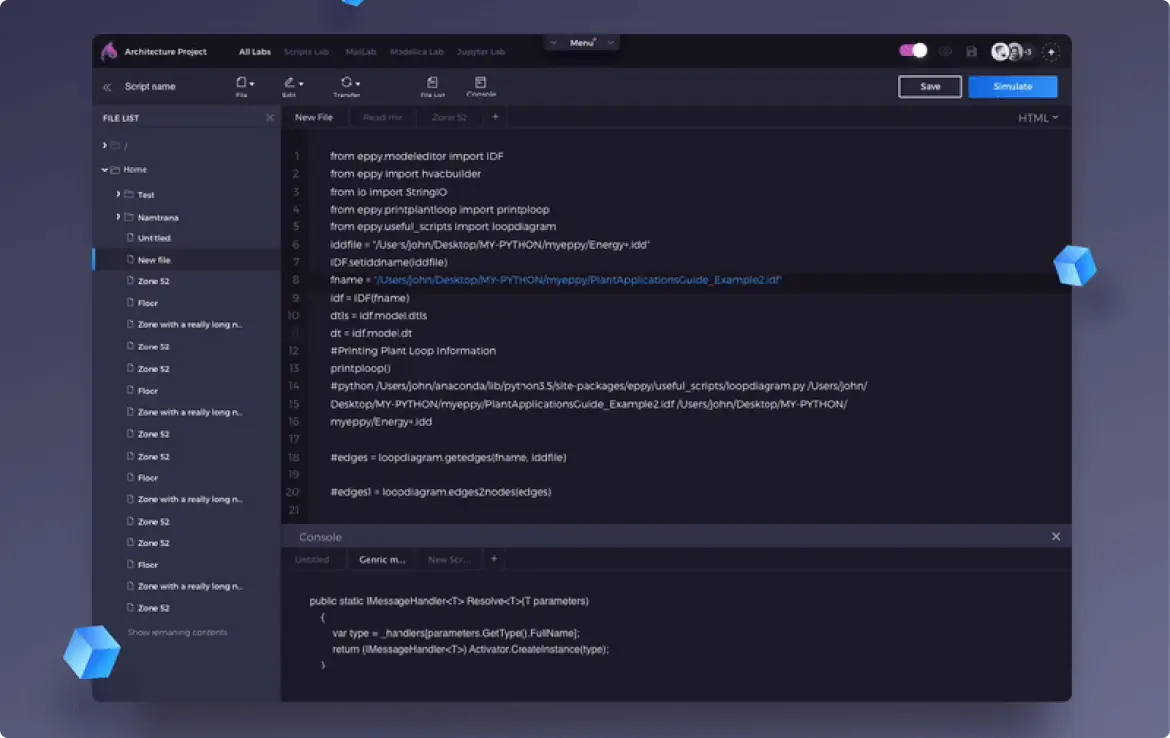The width and height of the screenshot is (1170, 738).
Task: Open the HTML language dropdown
Action: point(1038,118)
